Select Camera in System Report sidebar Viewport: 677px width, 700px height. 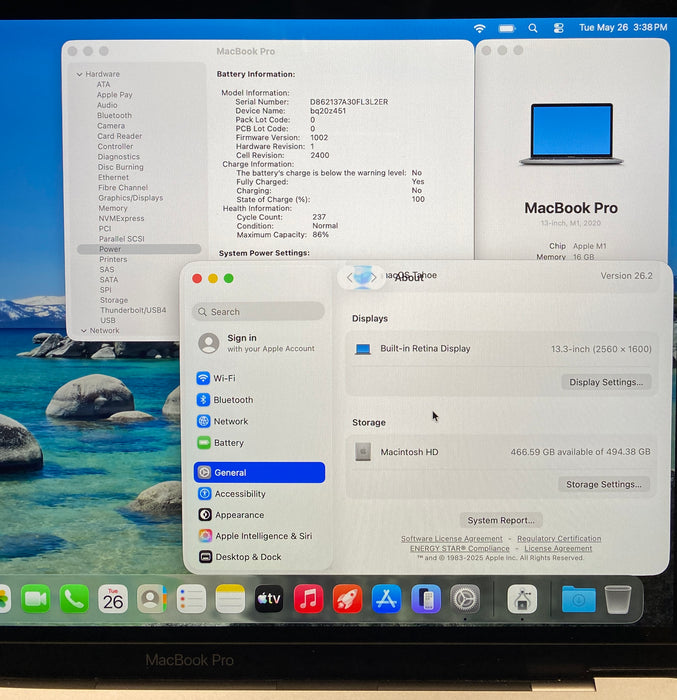(x=111, y=126)
